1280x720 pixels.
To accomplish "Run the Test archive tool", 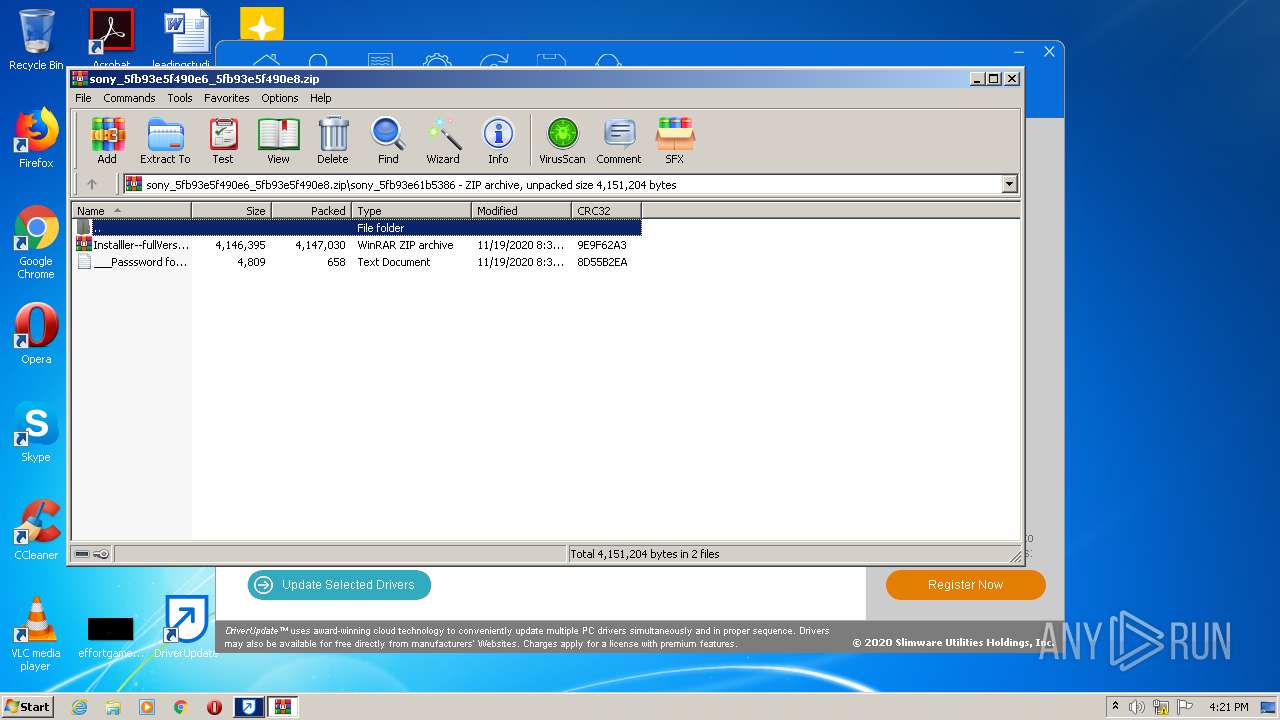I will [223, 140].
